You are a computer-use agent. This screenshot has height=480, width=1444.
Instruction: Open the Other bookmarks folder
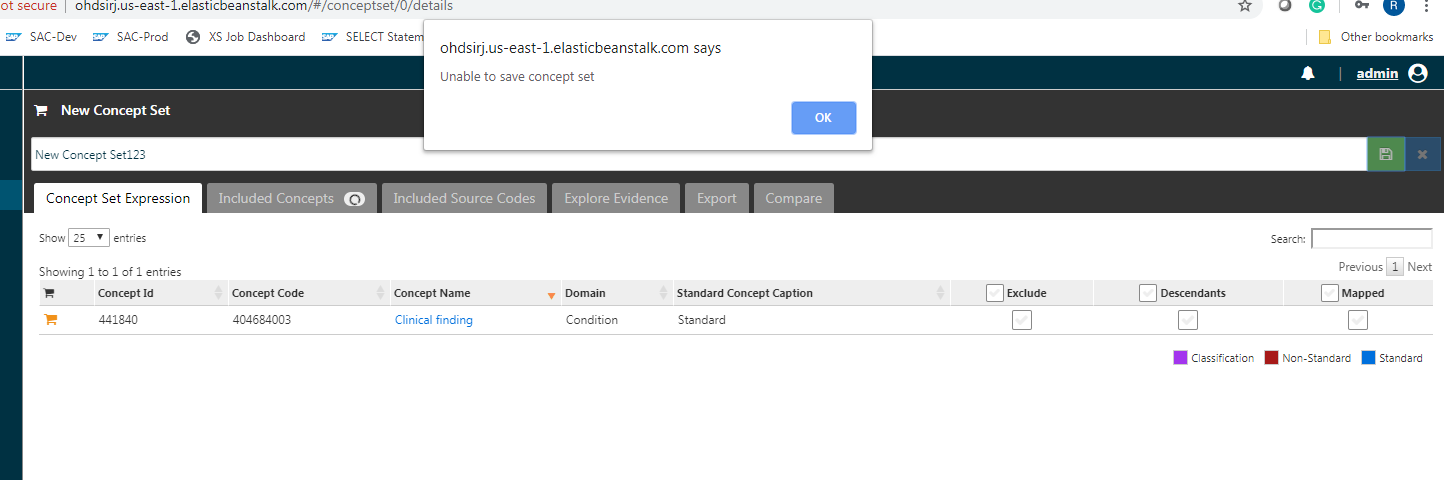(1375, 37)
